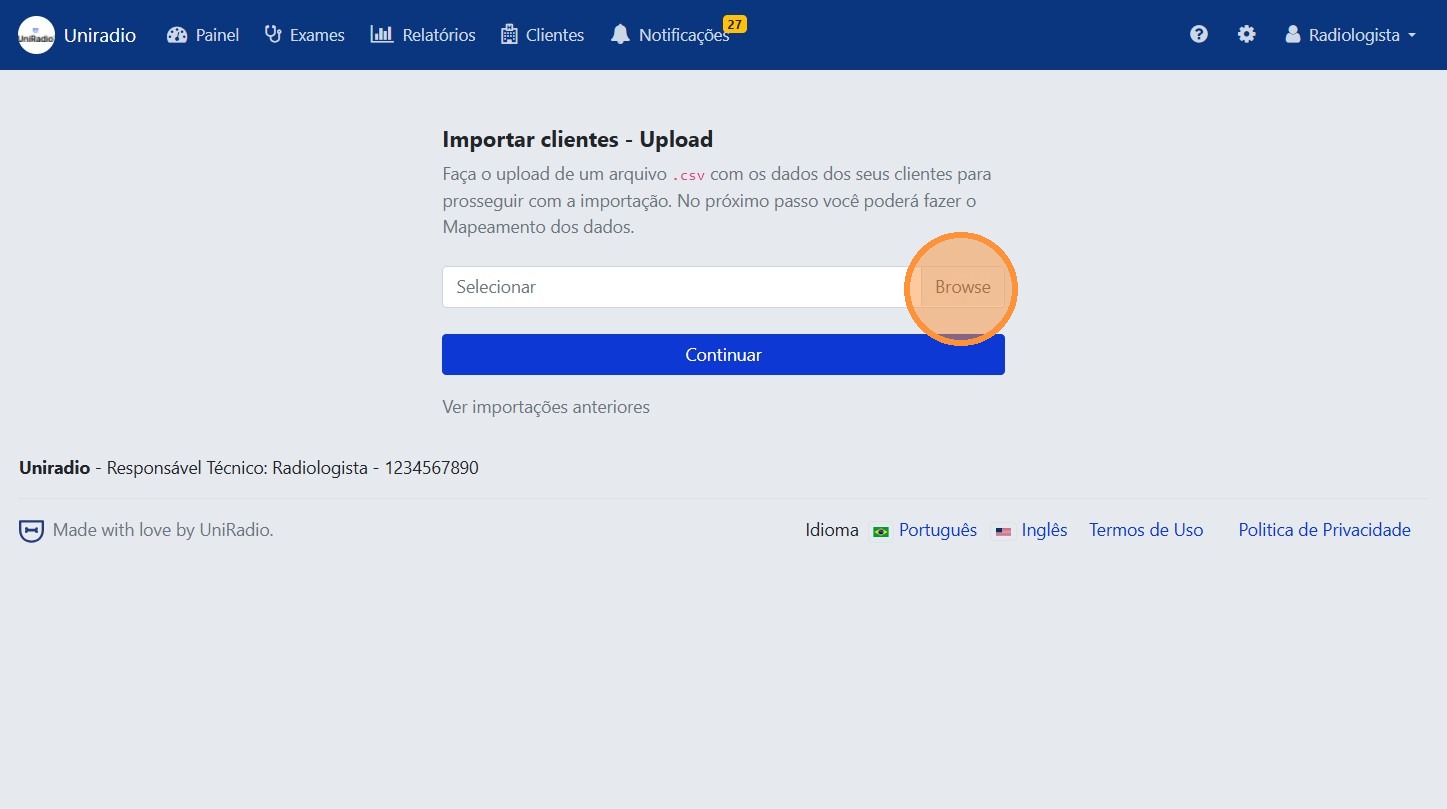Open the Termos de Uso page
Screen dimensions: 1447x809
coord(1146,530)
